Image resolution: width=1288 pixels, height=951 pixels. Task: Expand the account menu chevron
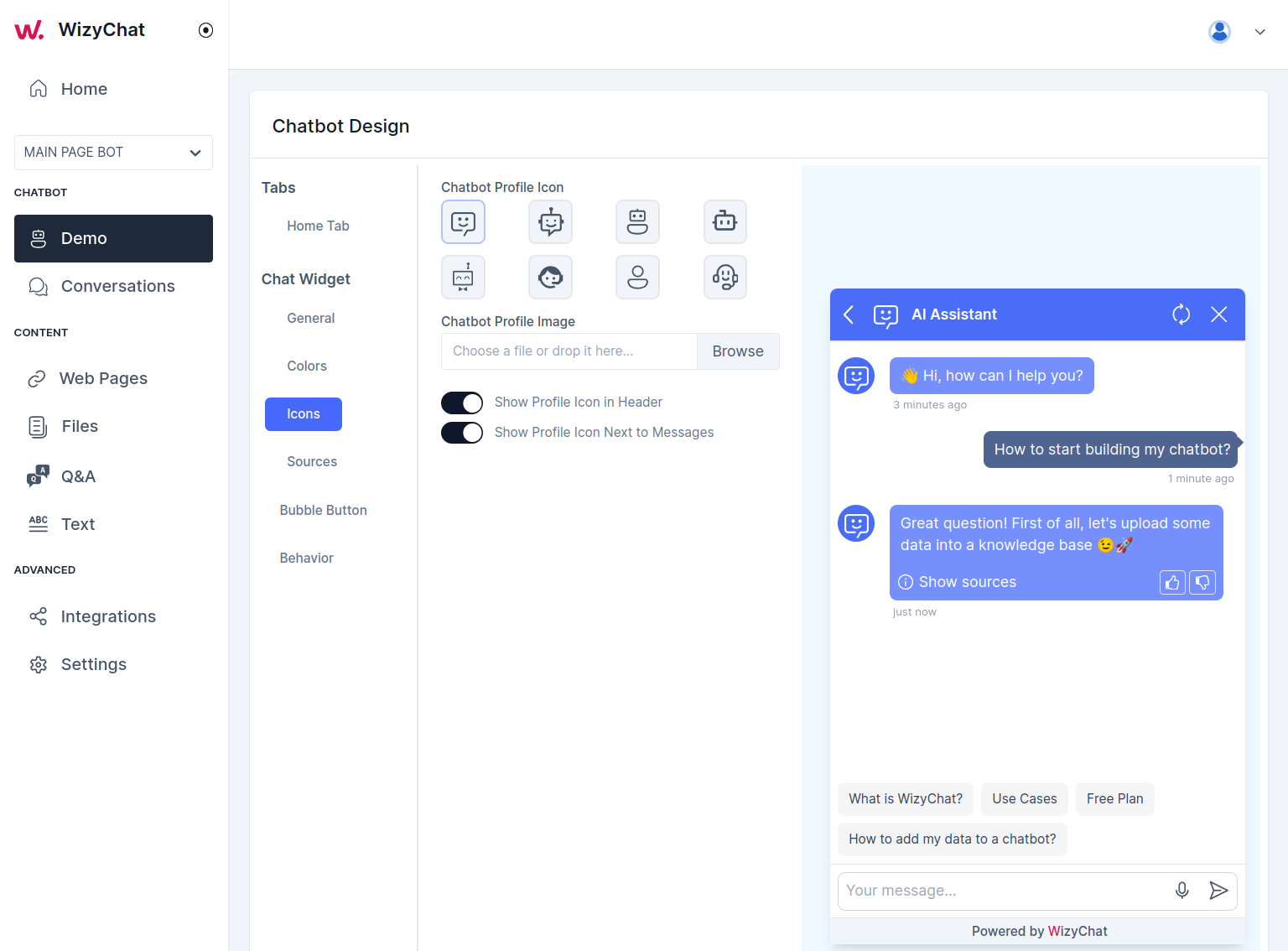[1259, 32]
